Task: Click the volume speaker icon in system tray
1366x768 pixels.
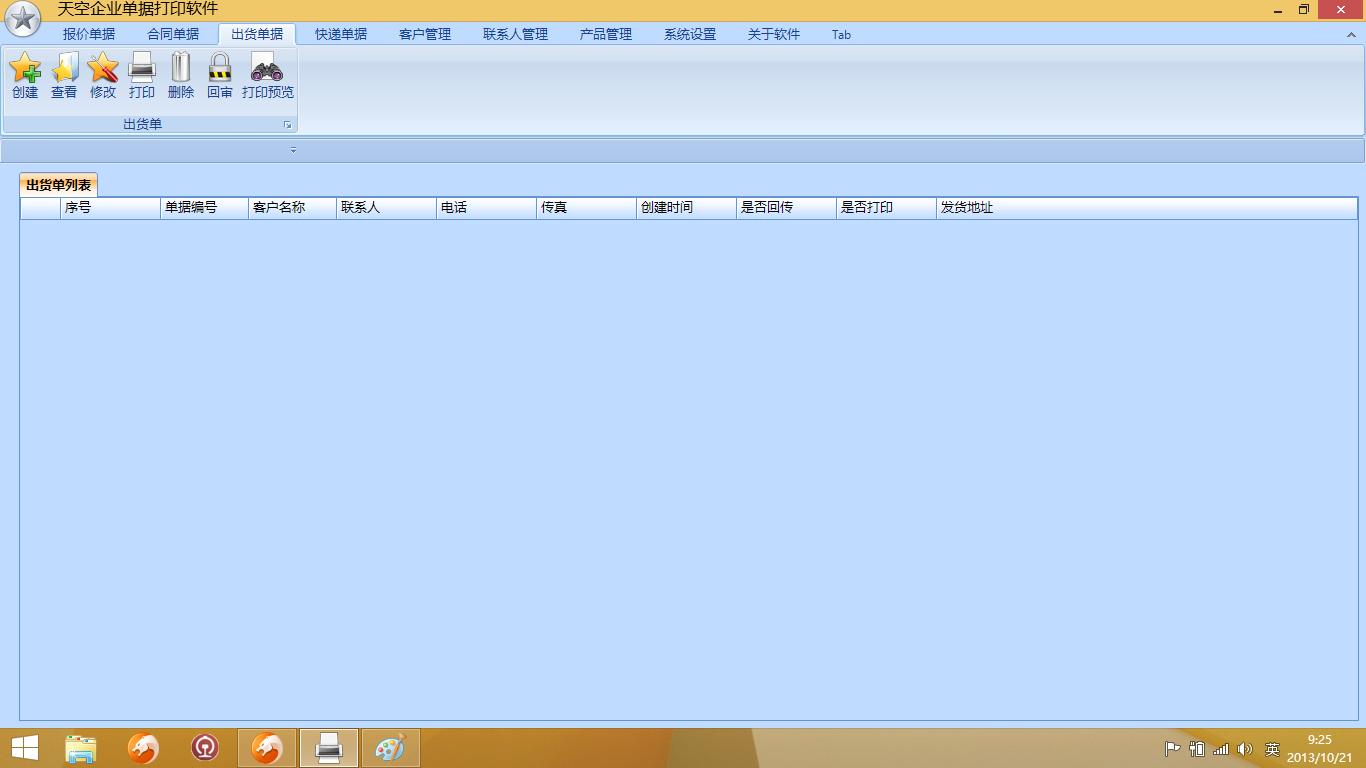Action: pos(1245,749)
